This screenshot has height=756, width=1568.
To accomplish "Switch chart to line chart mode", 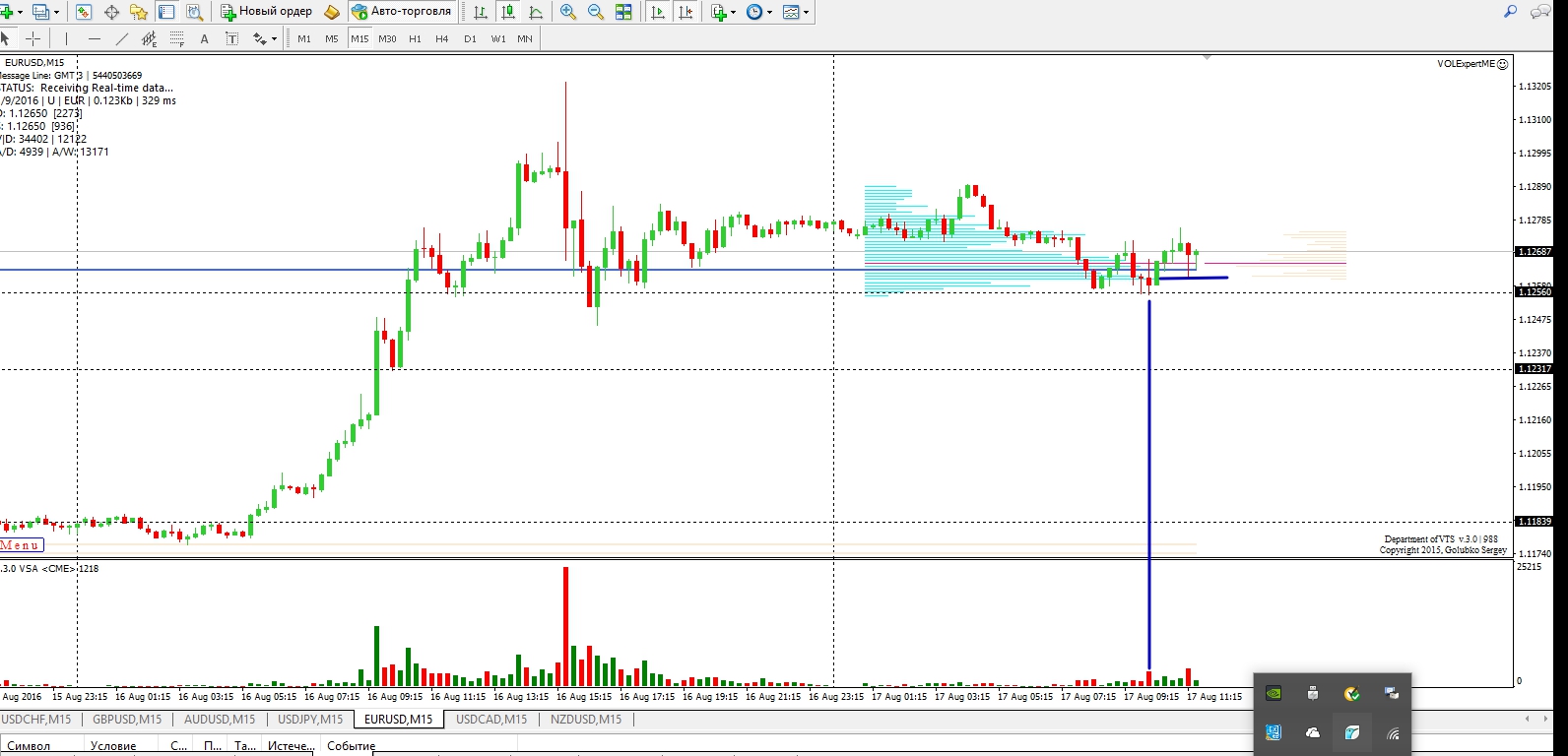I will click(x=536, y=12).
